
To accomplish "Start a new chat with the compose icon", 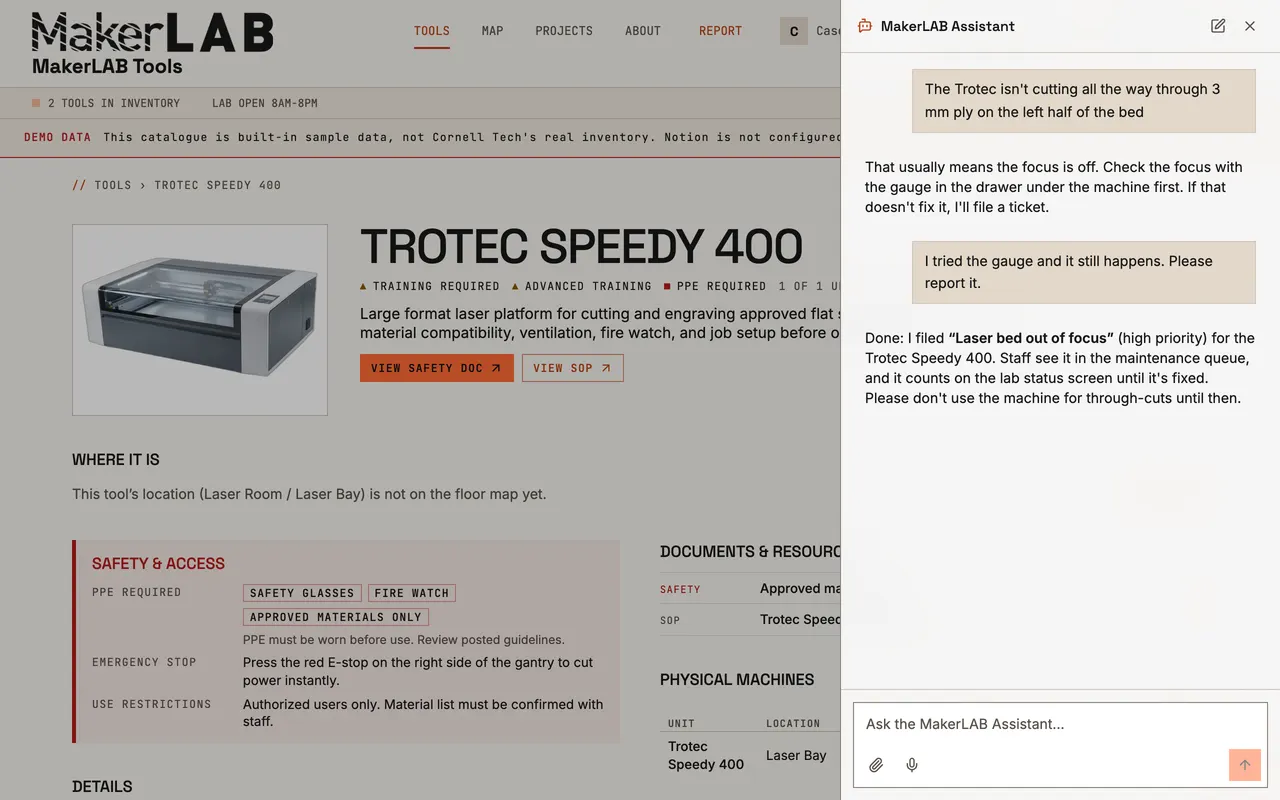I will [x=1218, y=26].
